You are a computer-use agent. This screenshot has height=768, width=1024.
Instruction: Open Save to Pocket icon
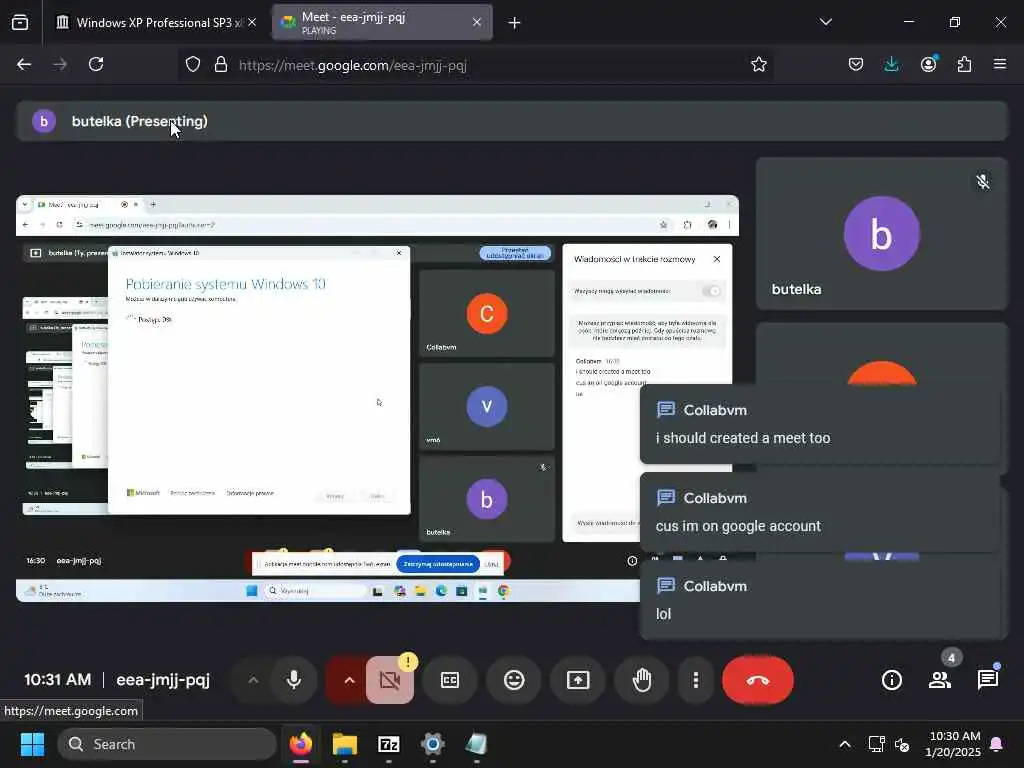856,64
